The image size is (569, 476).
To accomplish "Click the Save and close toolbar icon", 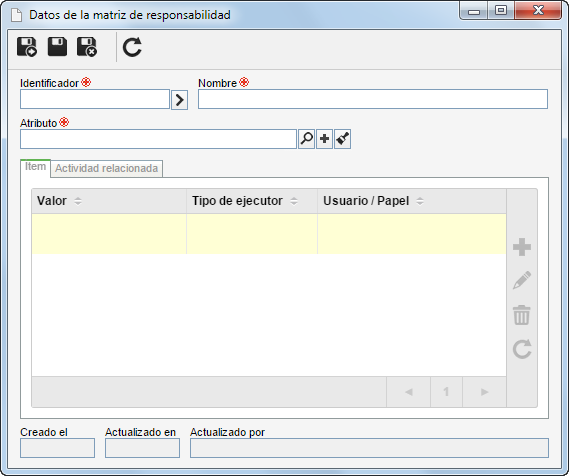I will click(x=87, y=47).
